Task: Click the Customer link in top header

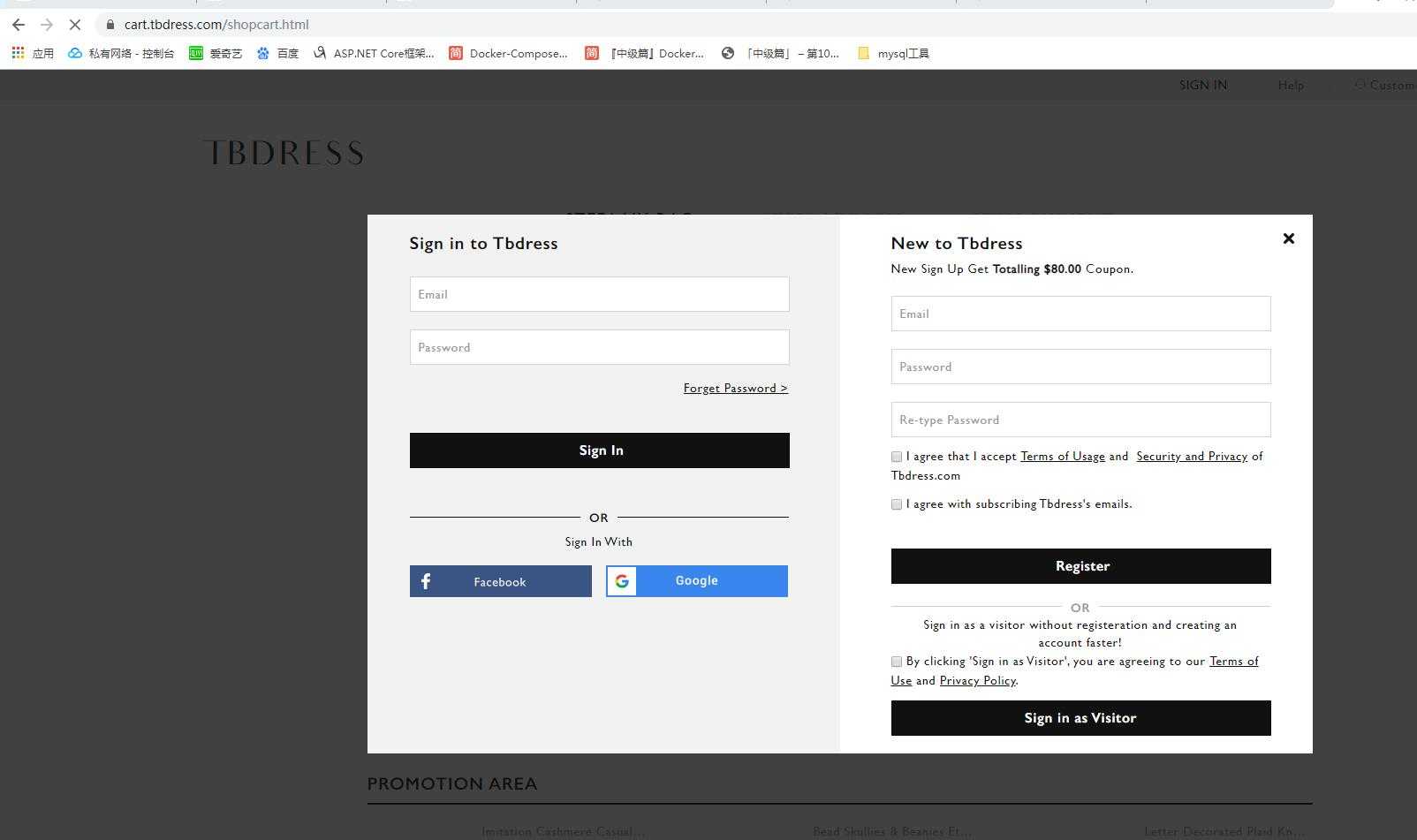Action: click(x=1387, y=85)
